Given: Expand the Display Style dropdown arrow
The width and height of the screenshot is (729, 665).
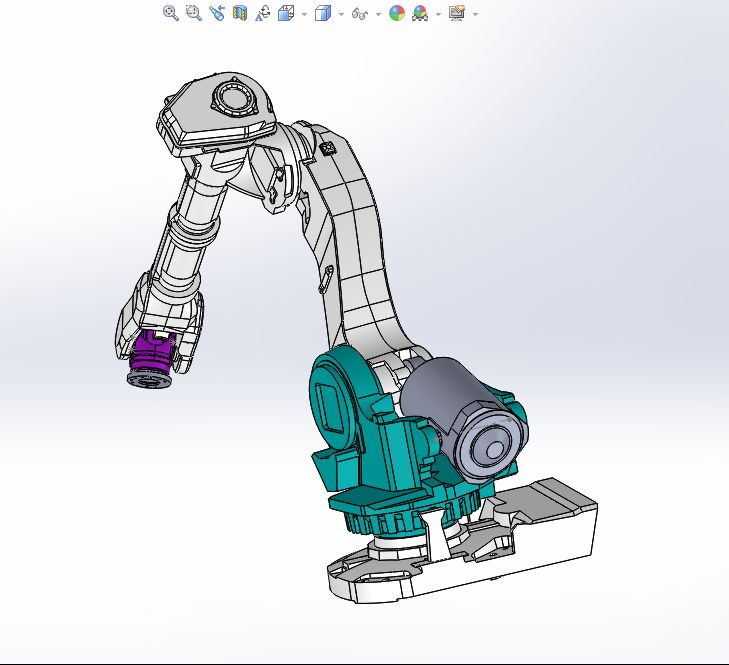Looking at the screenshot, I should click(x=341, y=14).
